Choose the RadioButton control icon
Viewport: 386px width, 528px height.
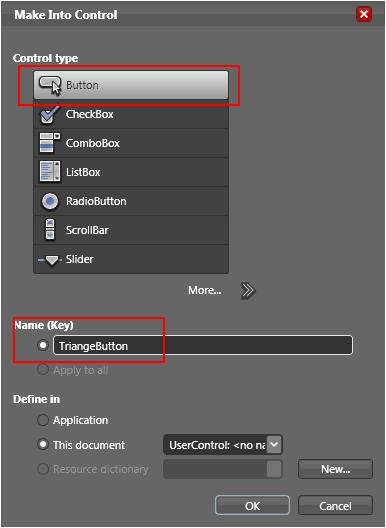tap(50, 201)
